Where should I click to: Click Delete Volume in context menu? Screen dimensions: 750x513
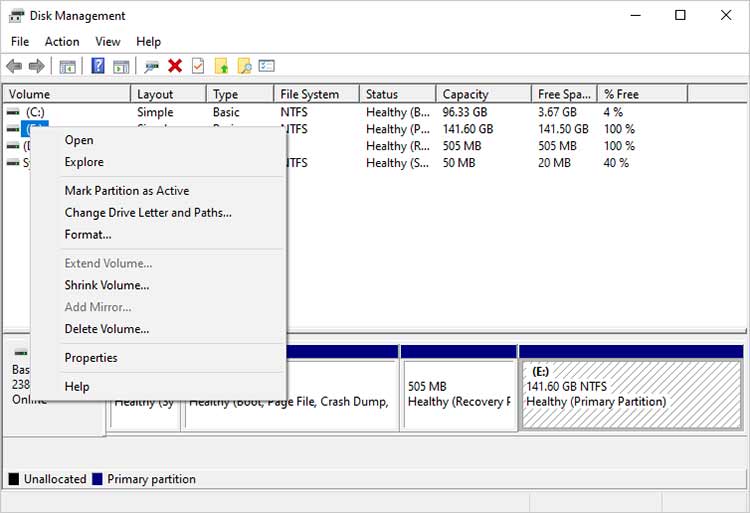(107, 329)
